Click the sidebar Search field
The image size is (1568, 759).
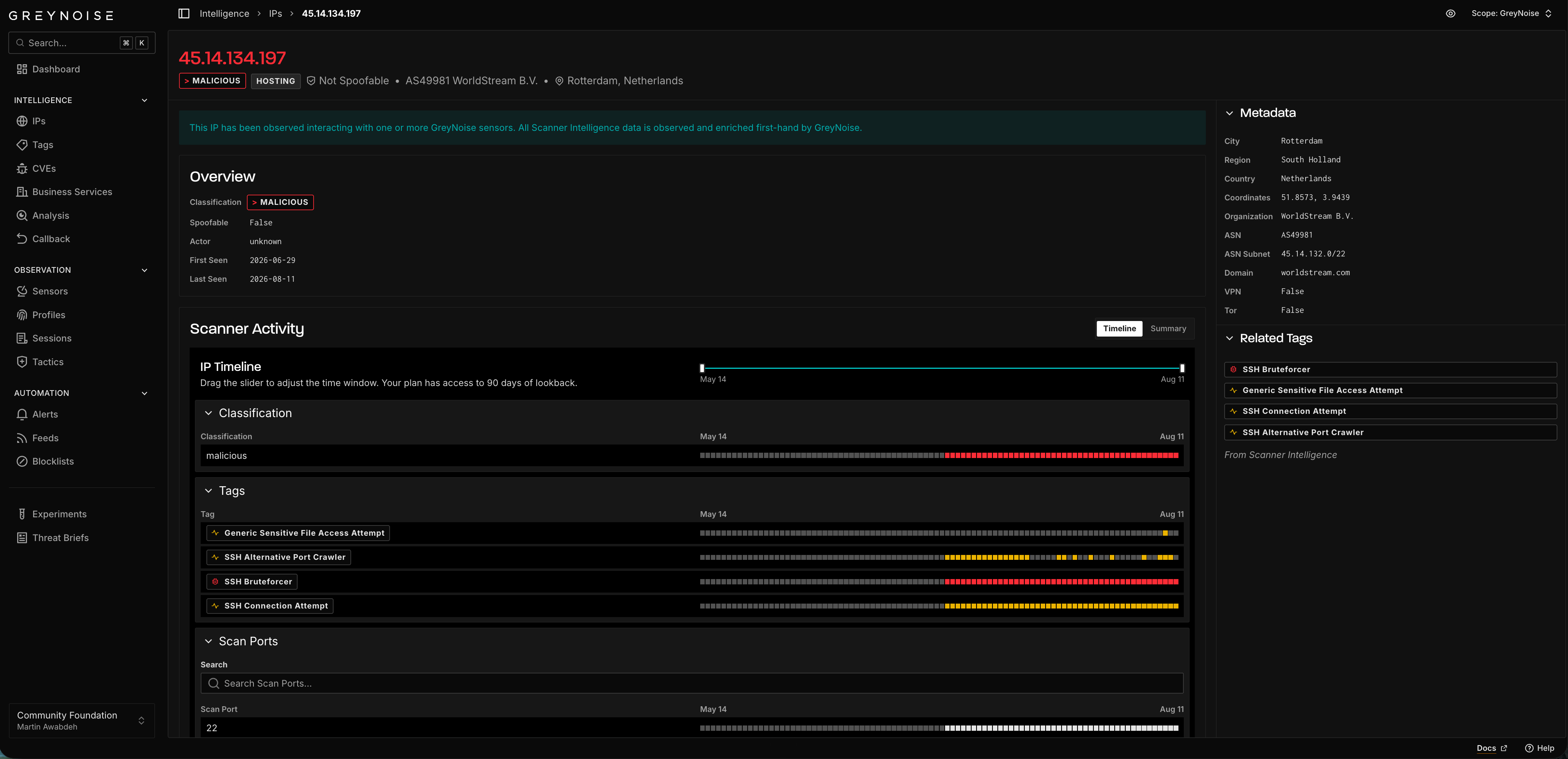coord(82,43)
